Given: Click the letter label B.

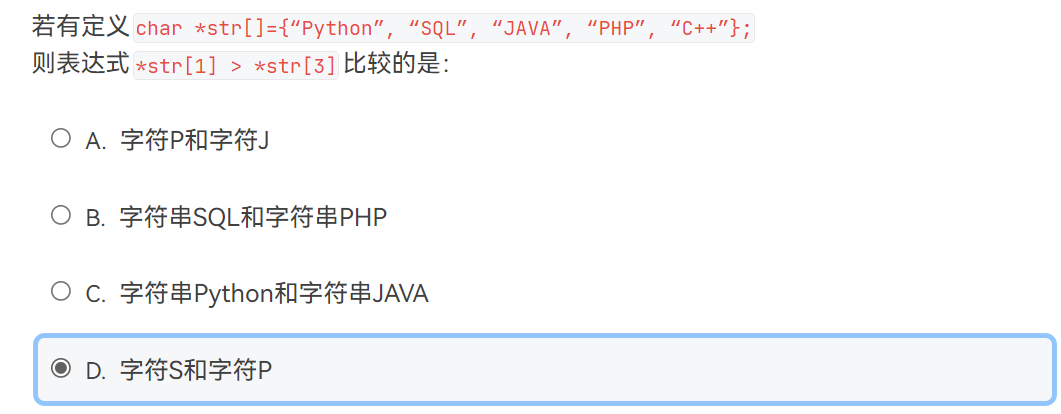Looking at the screenshot, I should [95, 217].
